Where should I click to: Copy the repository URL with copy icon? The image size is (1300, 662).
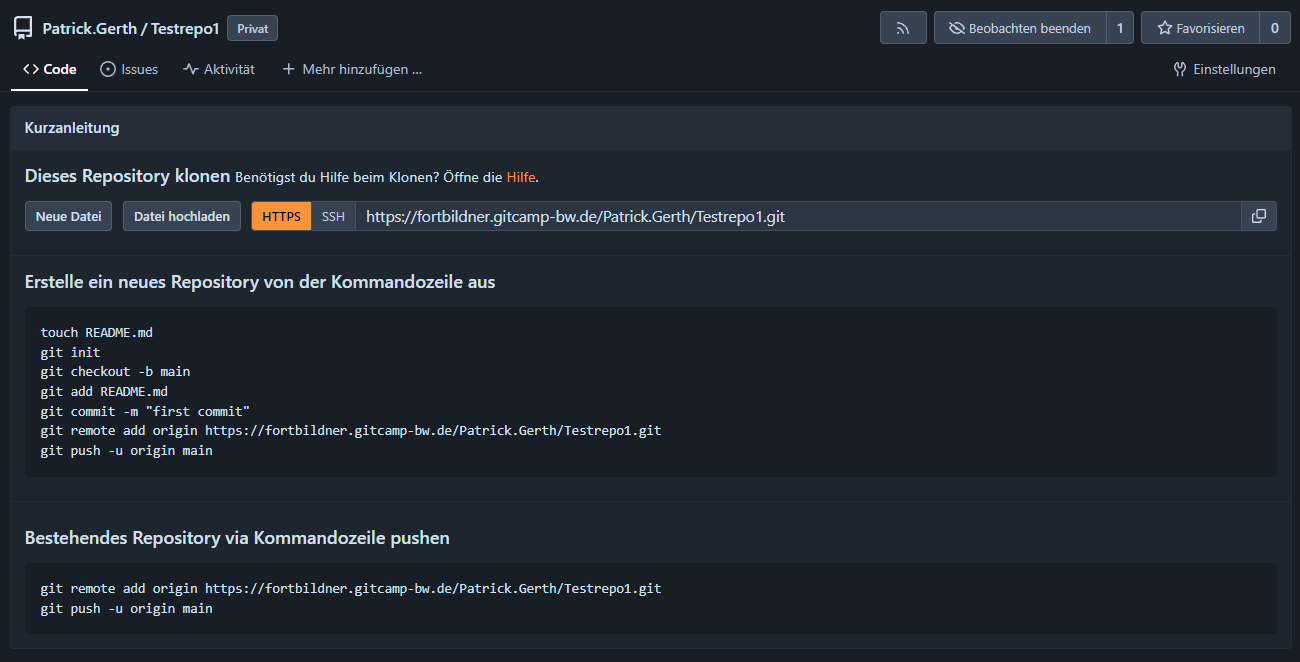point(1259,216)
